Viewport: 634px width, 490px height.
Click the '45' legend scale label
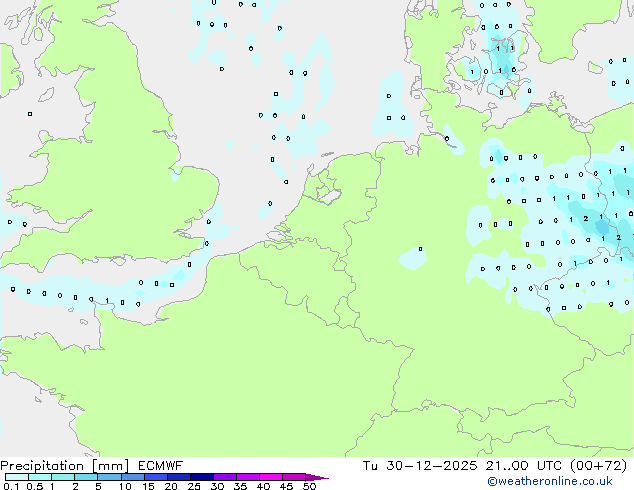click(286, 486)
